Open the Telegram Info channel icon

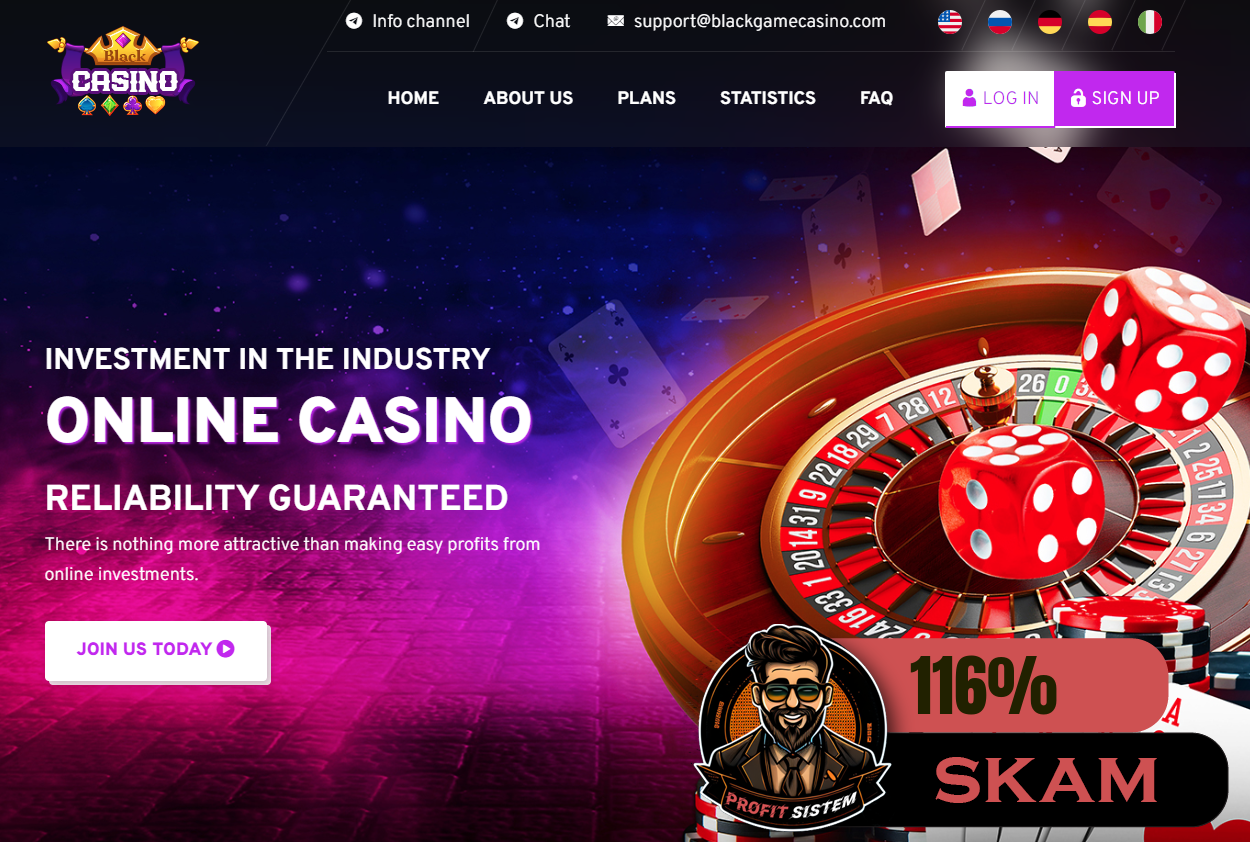point(354,21)
